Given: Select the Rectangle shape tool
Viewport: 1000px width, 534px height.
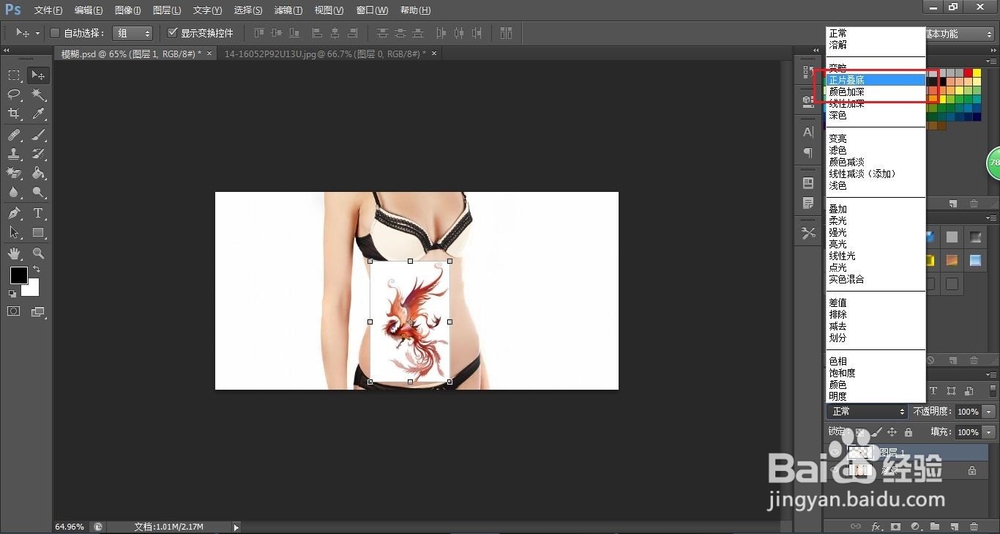Looking at the screenshot, I should point(38,232).
